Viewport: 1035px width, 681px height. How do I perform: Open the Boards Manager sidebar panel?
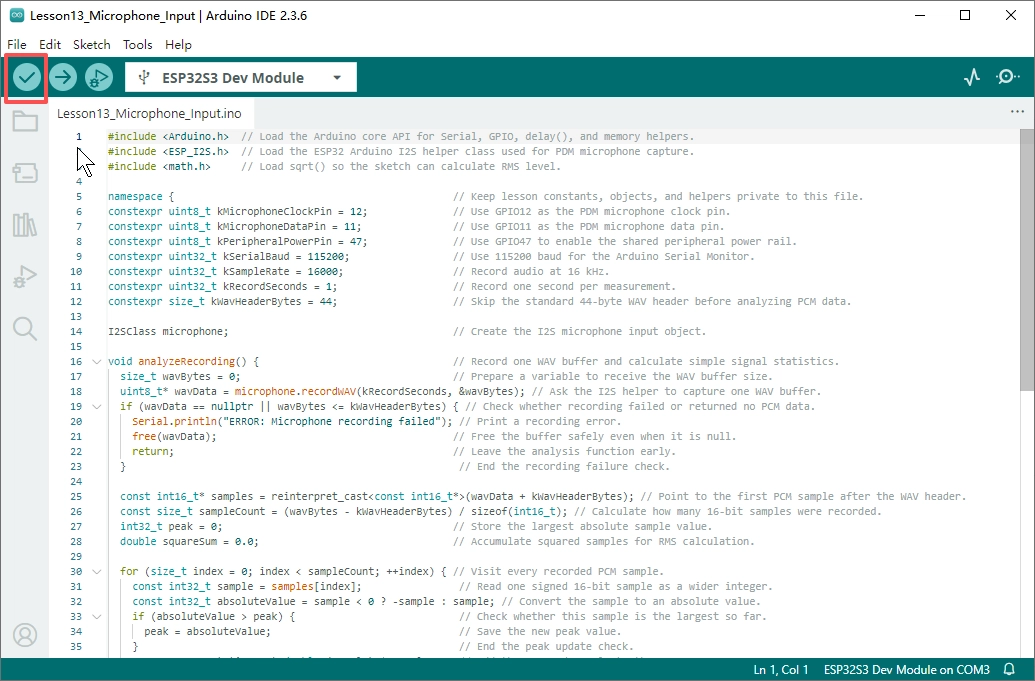click(x=25, y=173)
